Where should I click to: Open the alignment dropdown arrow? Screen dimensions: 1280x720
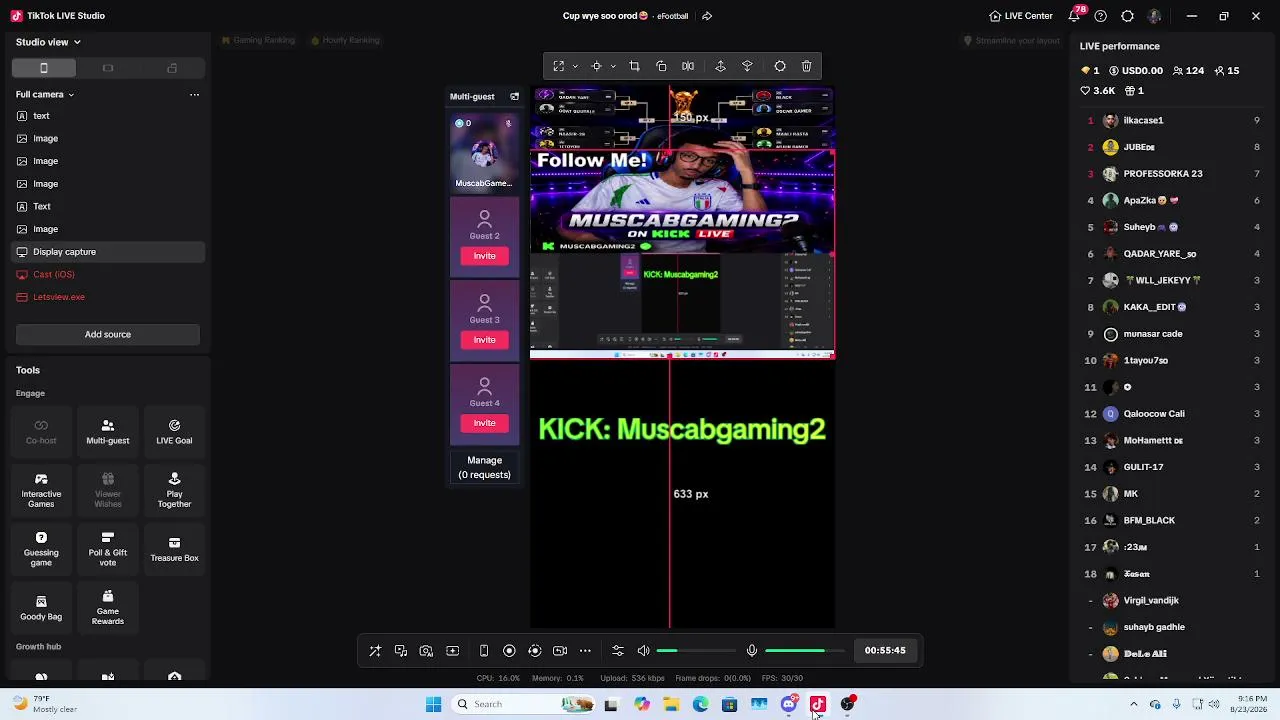(613, 66)
